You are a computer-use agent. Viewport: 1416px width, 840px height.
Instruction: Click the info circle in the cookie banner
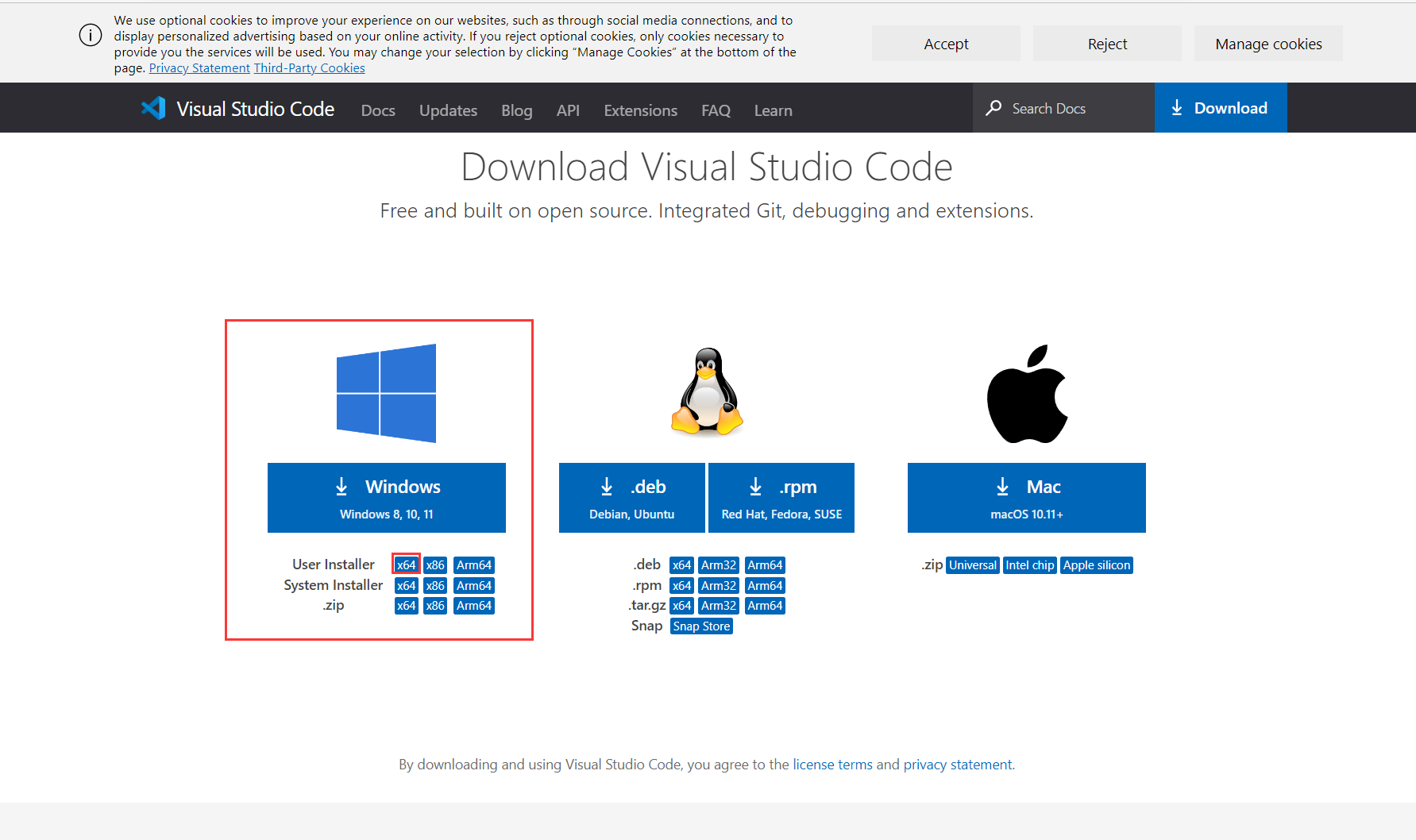(91, 35)
